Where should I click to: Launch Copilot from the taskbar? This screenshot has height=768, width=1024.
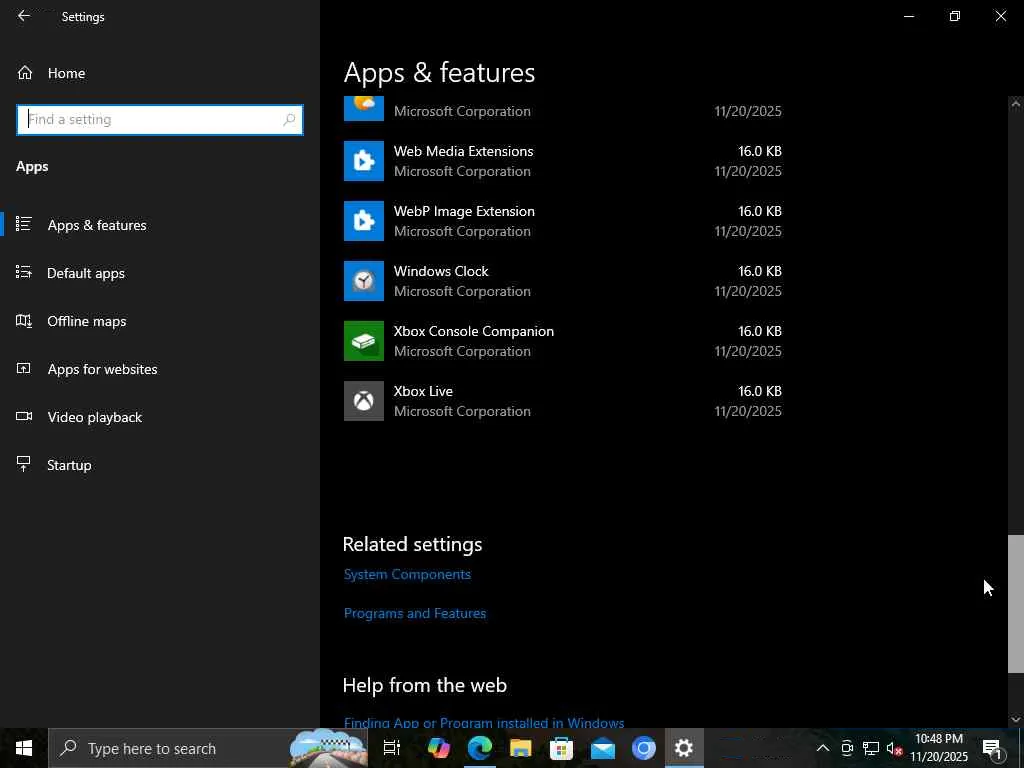(439, 748)
